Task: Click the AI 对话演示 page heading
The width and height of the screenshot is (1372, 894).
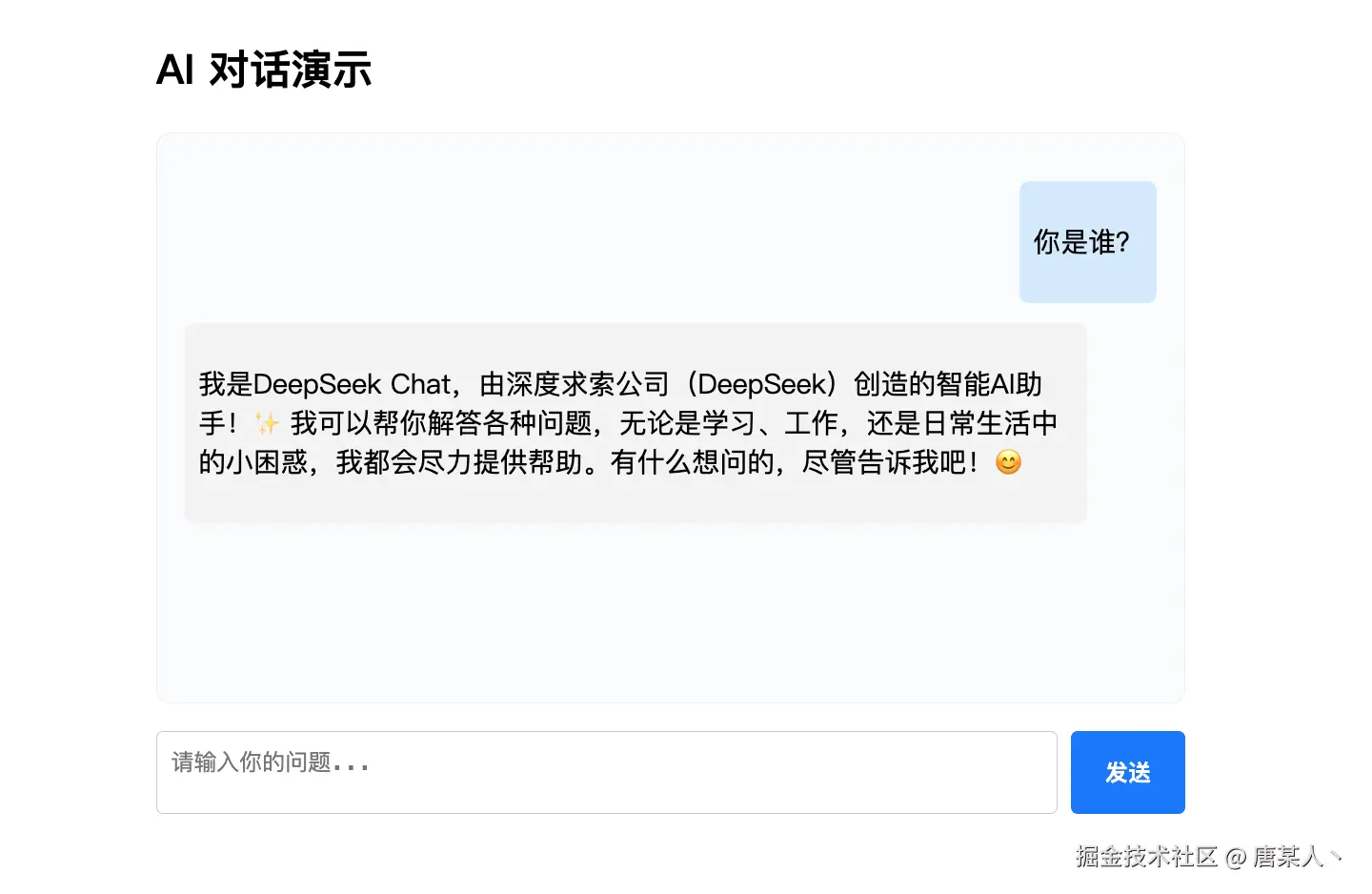Action: [264, 70]
